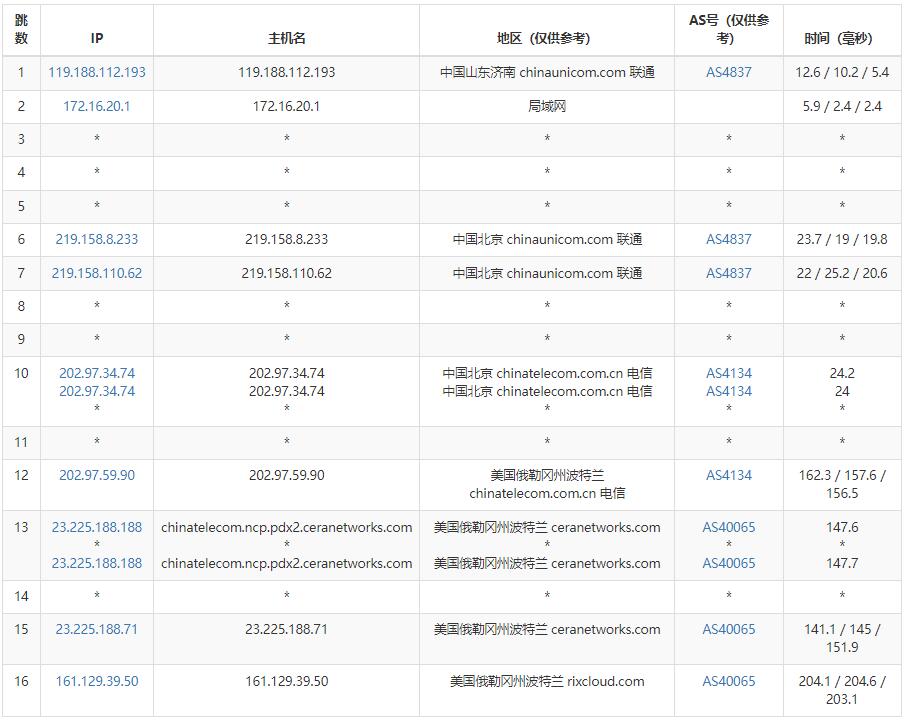Visit the 202.97.59.90 IP link
The image size is (906, 721).
(96, 475)
